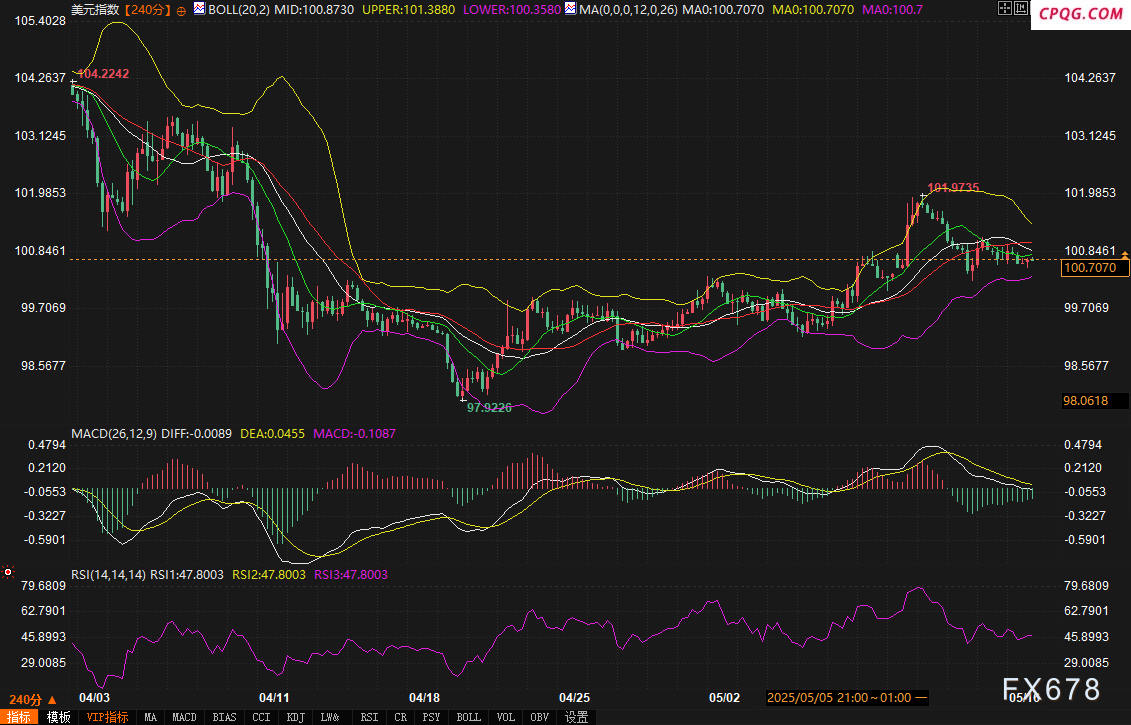Open the【240分】period label in the title
Screen dimensions: 1131x725
tap(147, 10)
